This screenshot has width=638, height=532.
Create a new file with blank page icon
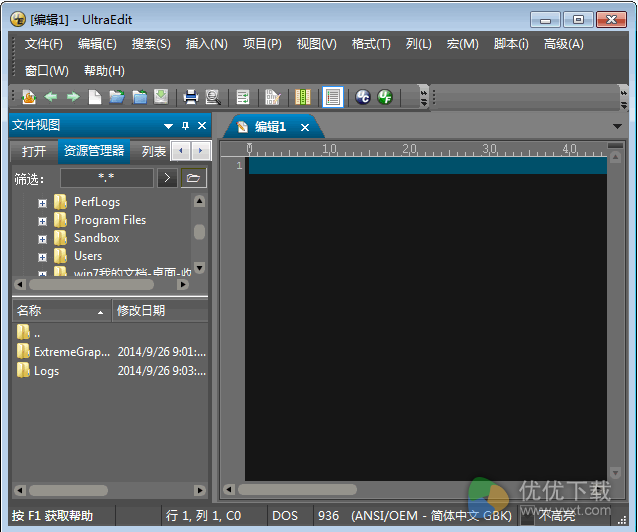point(95,97)
